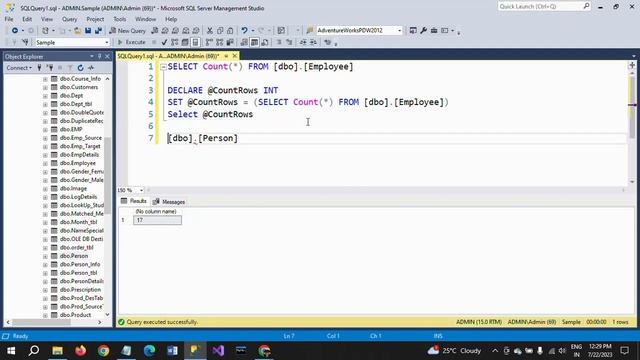640x360 pixels.
Task: Click the Connect Object Explorer plug icon
Action: [40, 68]
